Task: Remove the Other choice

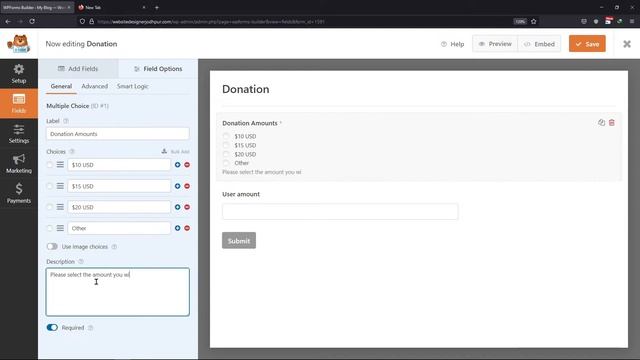Action: coord(187,228)
